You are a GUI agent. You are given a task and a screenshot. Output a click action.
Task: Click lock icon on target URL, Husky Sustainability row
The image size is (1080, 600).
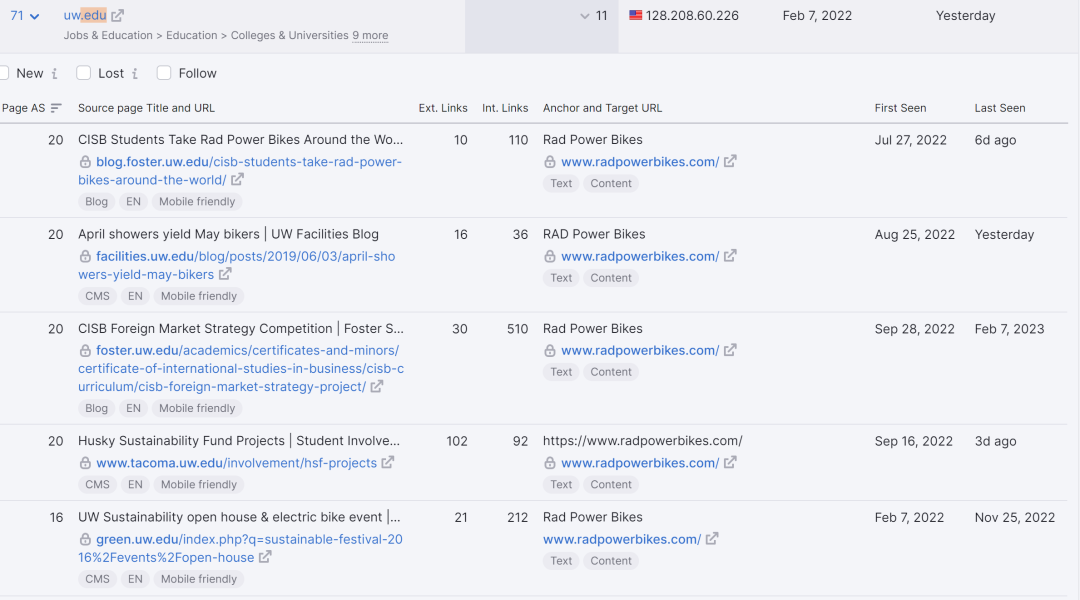pos(550,463)
